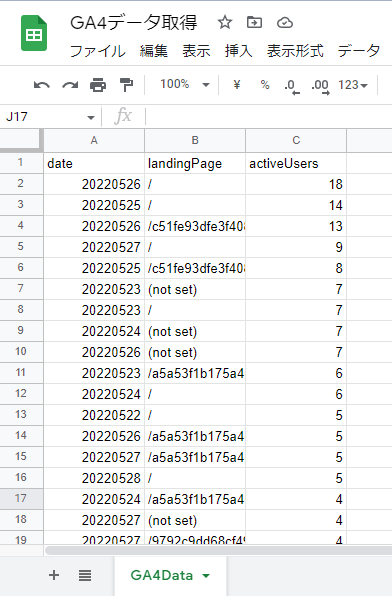Add a new sheet with plus button
This screenshot has width=392, height=596.
coord(54,575)
